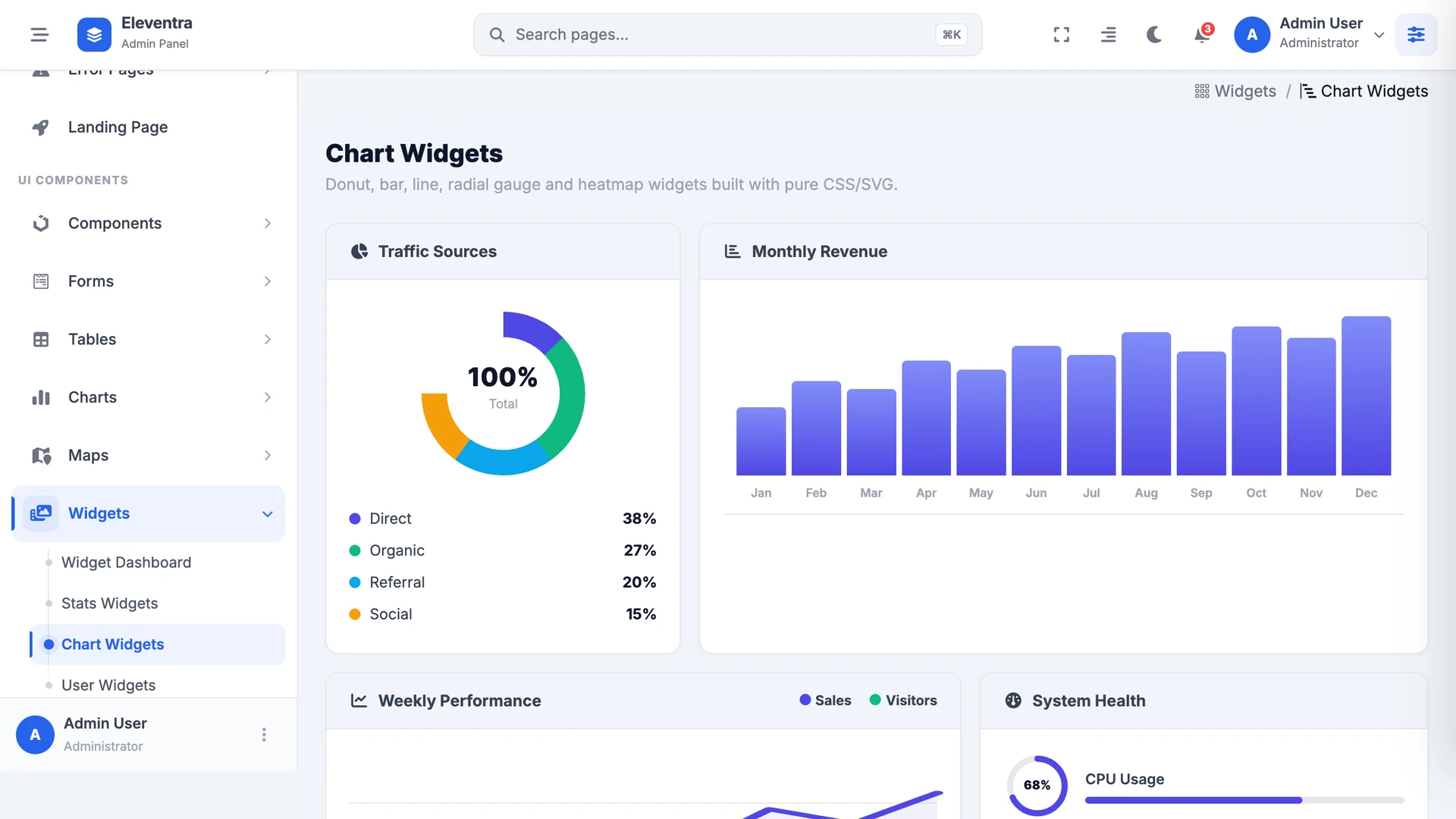Click the donut chart 100% Total
This screenshot has width=1456, height=819.
click(503, 394)
